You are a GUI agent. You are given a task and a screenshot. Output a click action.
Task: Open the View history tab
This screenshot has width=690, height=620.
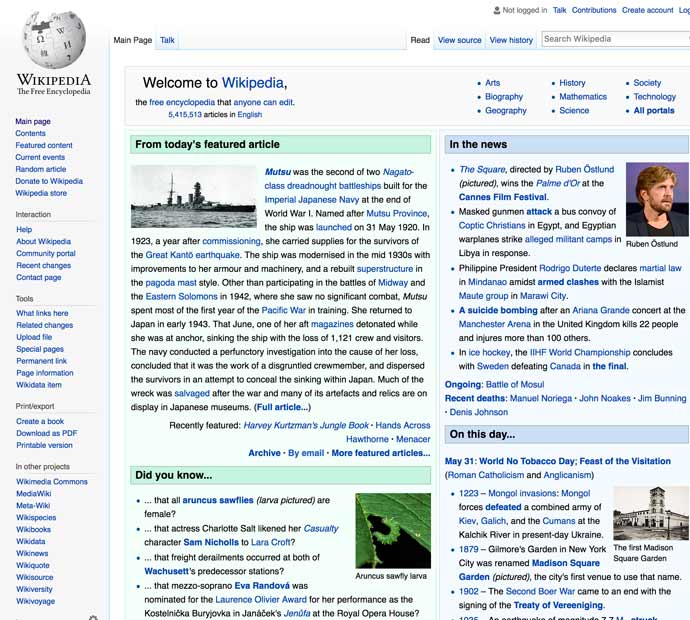(x=511, y=40)
